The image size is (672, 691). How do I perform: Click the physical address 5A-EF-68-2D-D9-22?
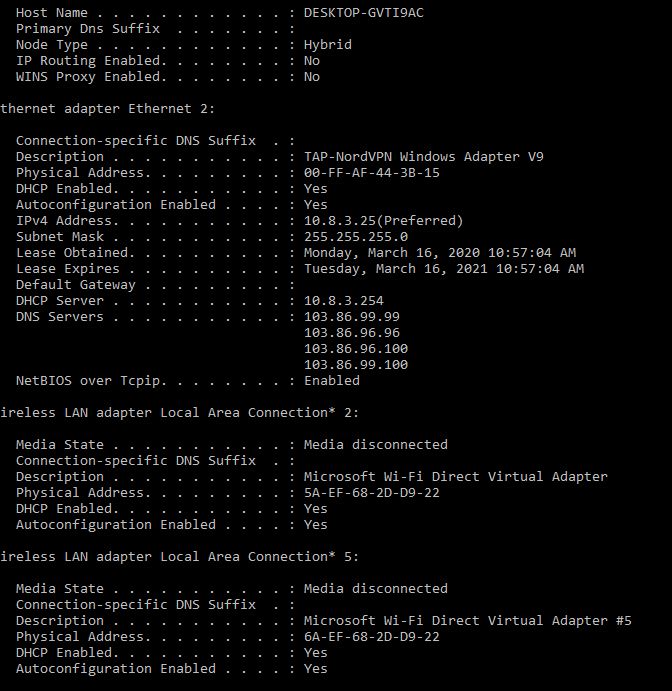point(371,493)
